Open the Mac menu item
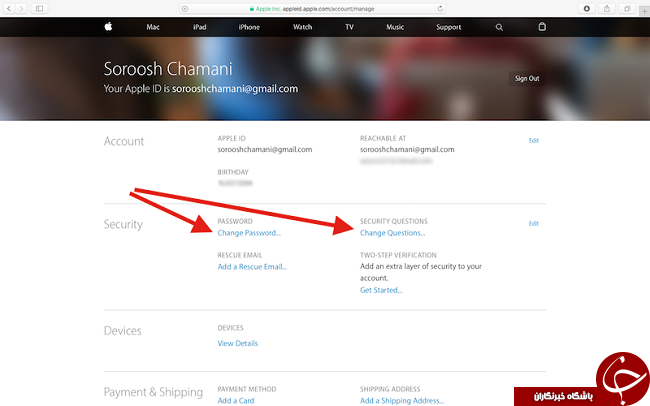This screenshot has width=650, height=406. [x=153, y=27]
